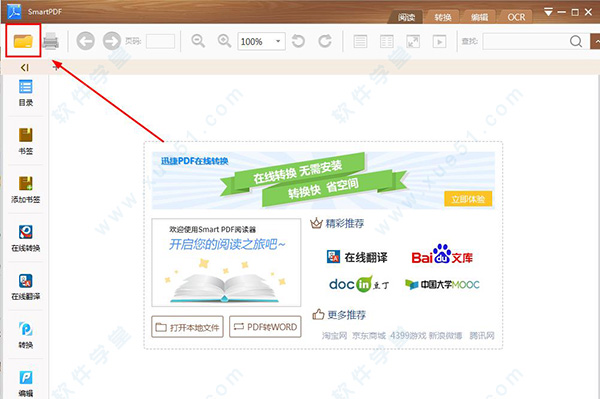Click the 打开本地文件 button

pos(187,327)
